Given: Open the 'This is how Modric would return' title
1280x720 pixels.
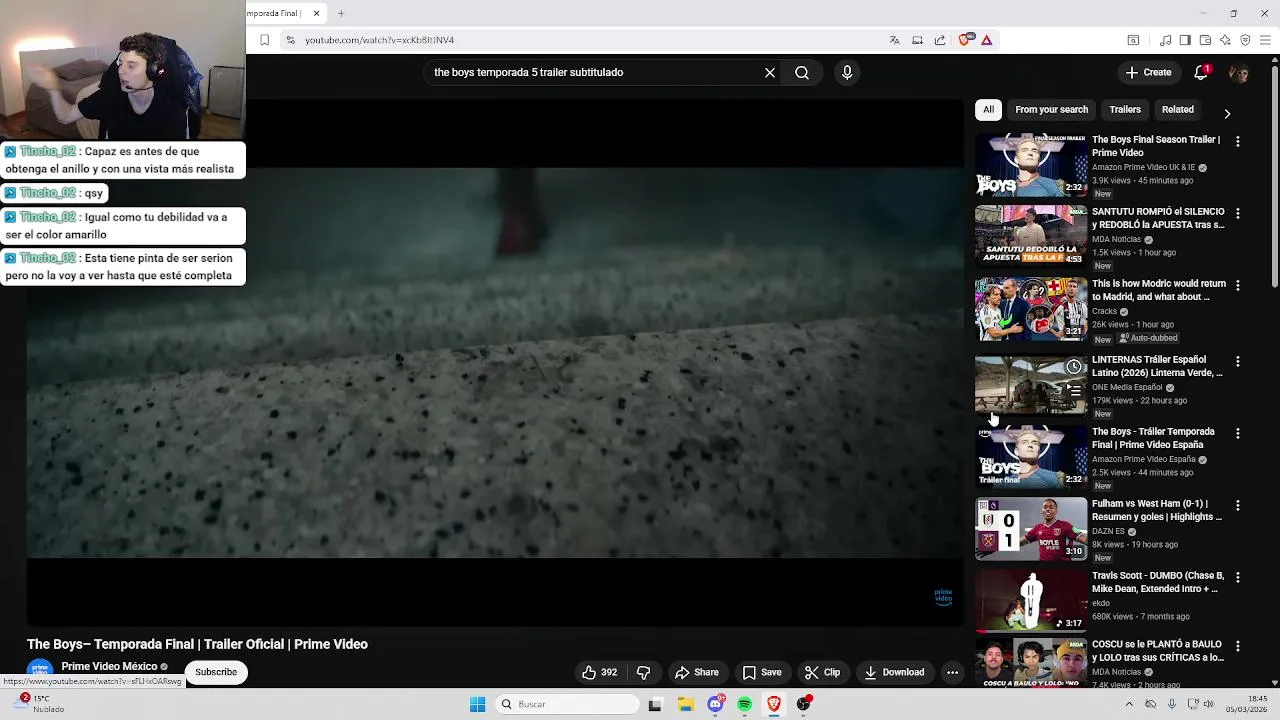Looking at the screenshot, I should 1158,290.
